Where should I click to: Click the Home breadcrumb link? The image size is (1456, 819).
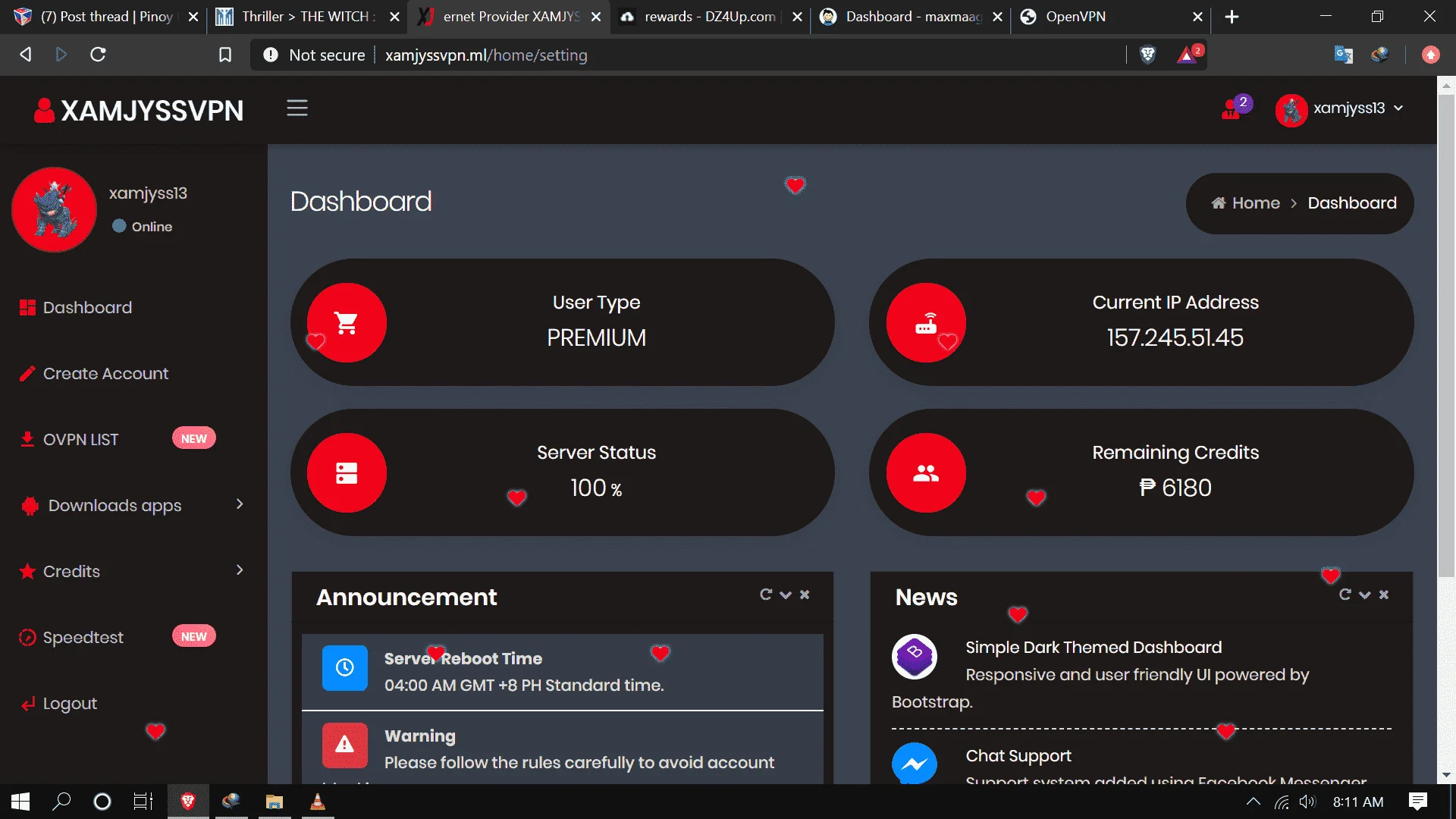click(x=1245, y=203)
